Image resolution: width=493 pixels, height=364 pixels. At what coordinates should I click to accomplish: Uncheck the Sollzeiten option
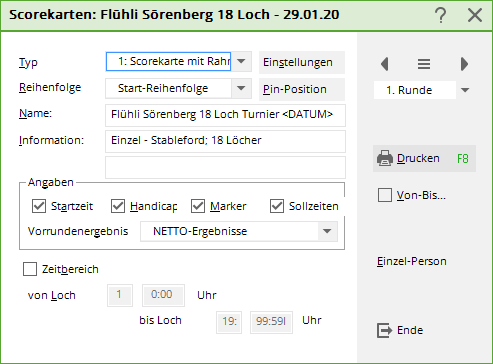tap(277, 206)
